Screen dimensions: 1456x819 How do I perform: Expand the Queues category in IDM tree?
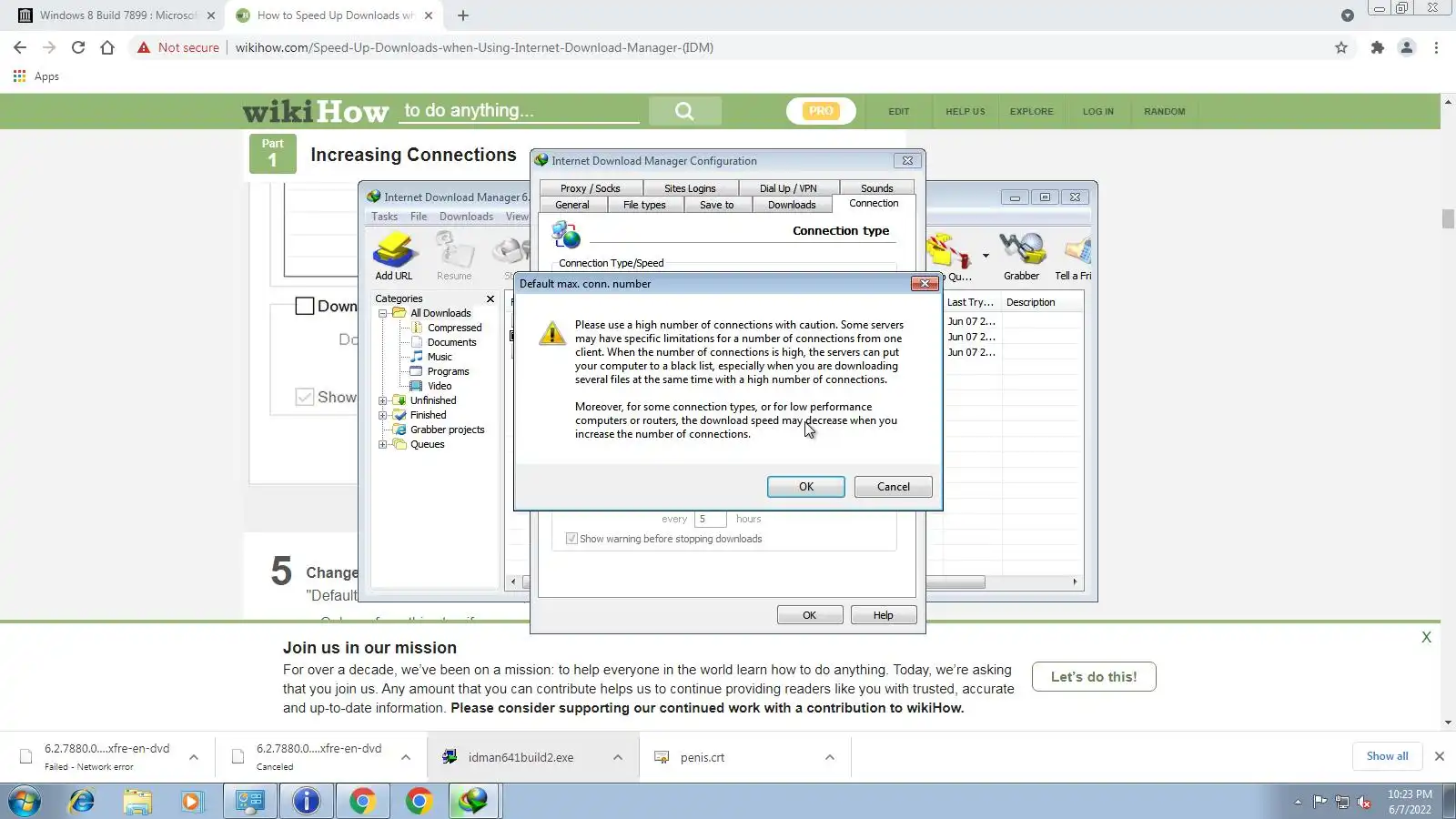(383, 444)
